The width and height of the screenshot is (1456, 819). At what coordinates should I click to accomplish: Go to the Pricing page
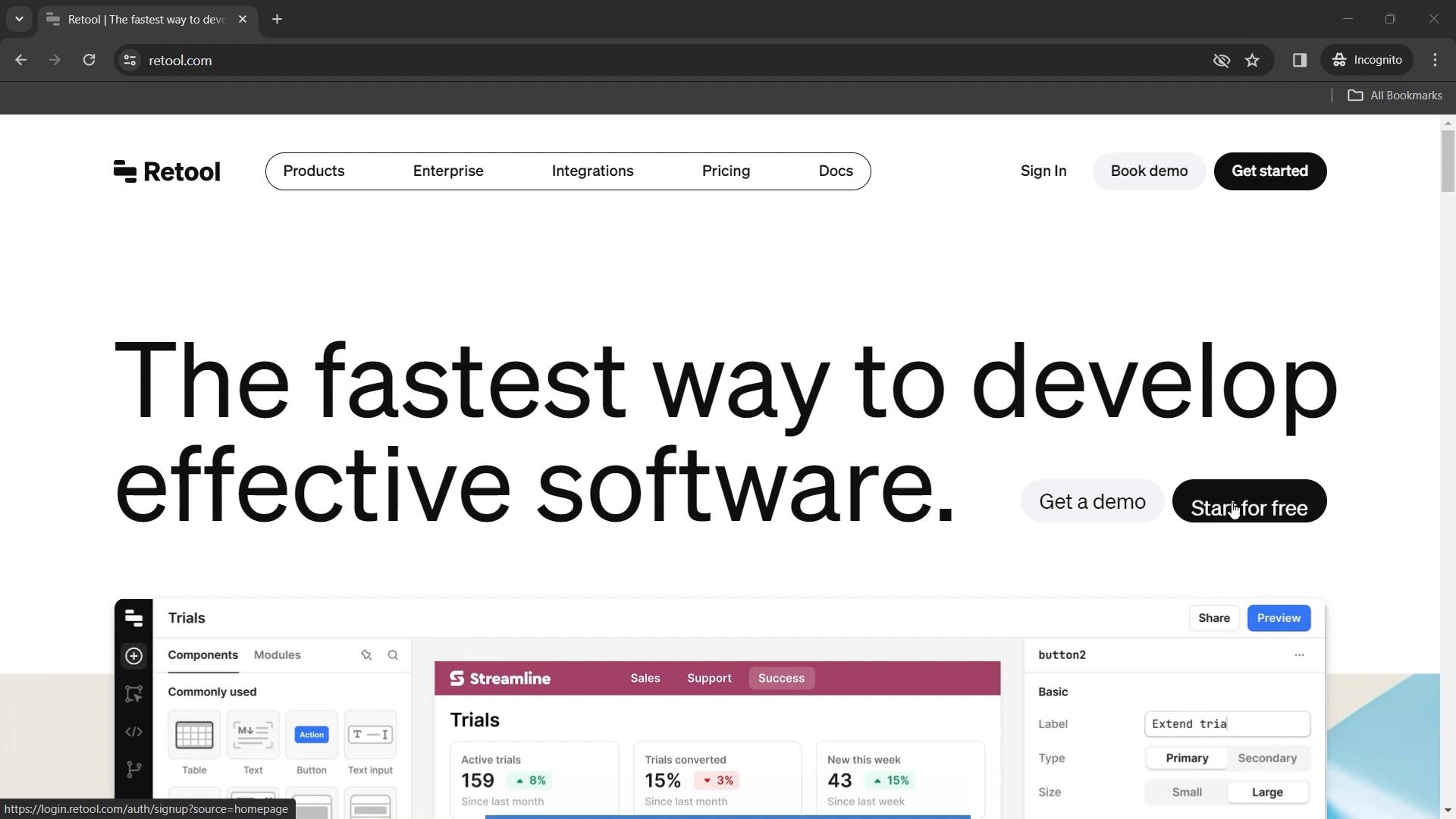(726, 171)
